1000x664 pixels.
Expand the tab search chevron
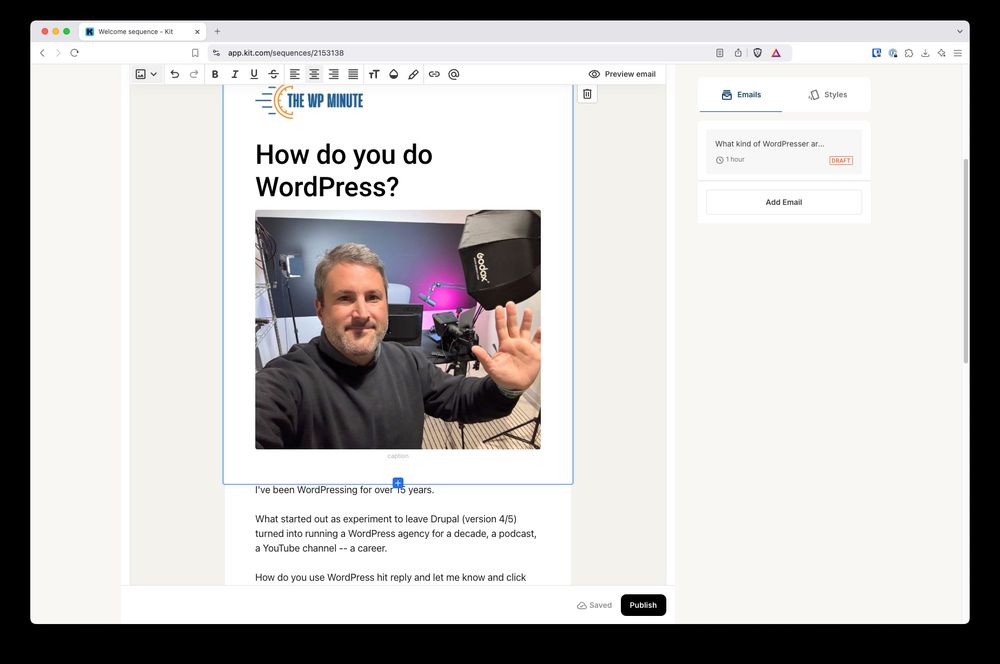959,31
